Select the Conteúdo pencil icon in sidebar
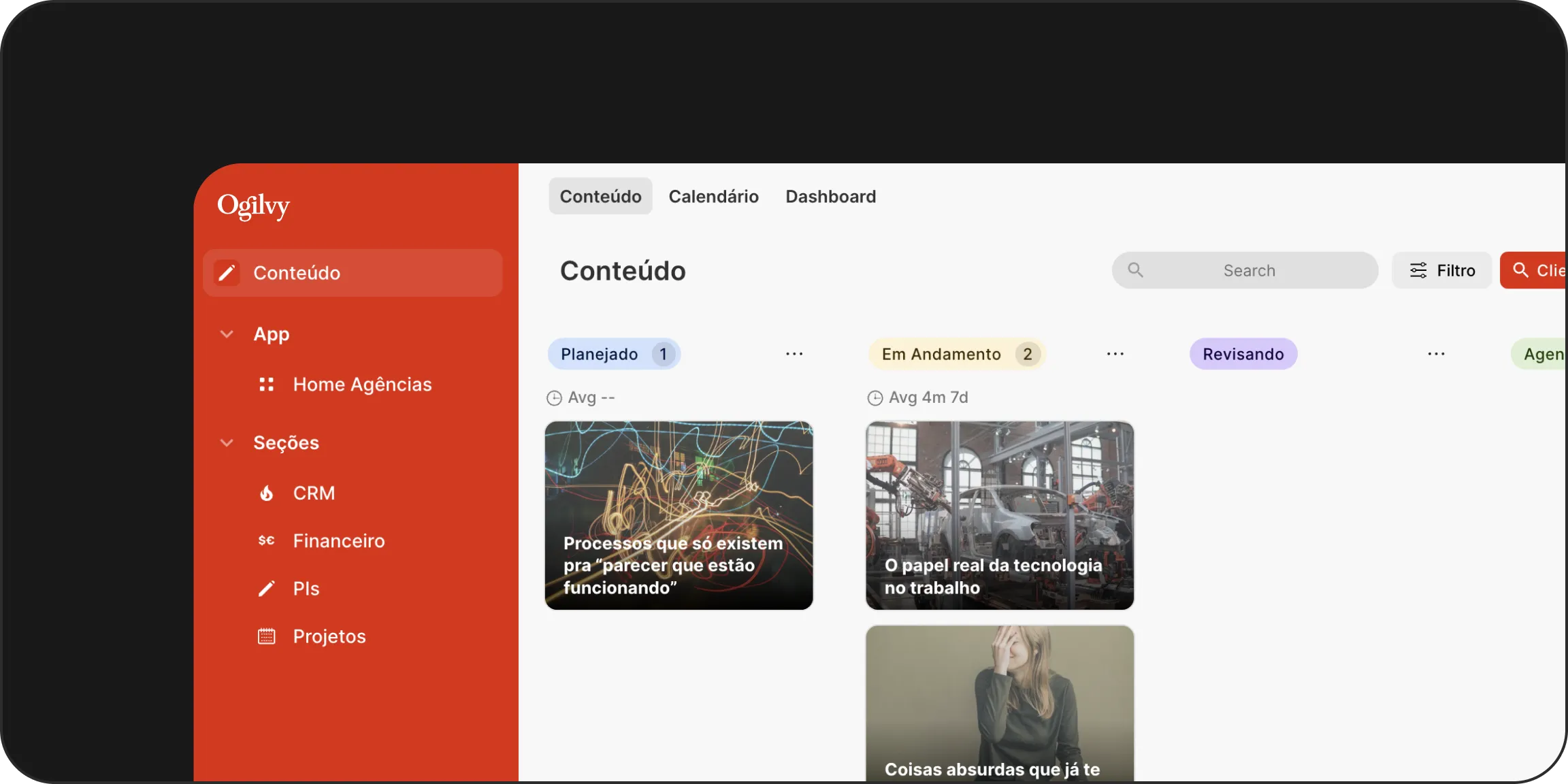The height and width of the screenshot is (784, 1568). (227, 272)
